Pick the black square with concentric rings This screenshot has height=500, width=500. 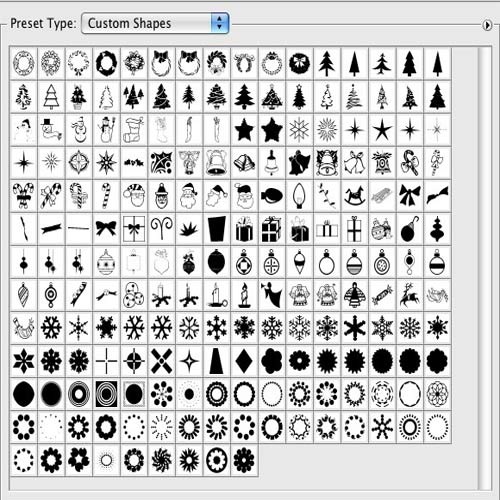point(106,394)
